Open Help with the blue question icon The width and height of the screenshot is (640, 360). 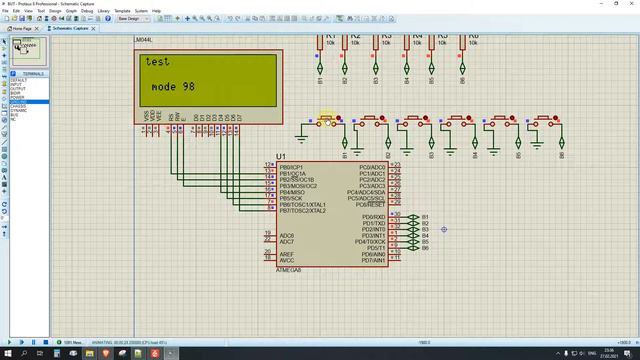click(x=108, y=19)
